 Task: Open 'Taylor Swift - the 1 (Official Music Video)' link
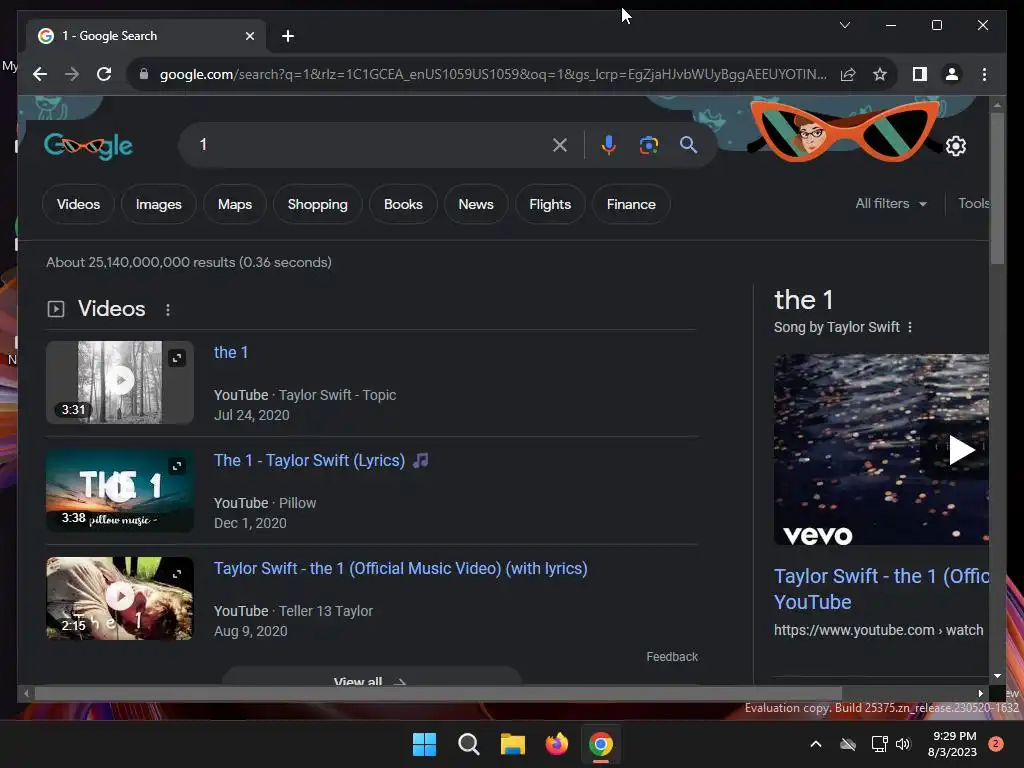click(400, 569)
